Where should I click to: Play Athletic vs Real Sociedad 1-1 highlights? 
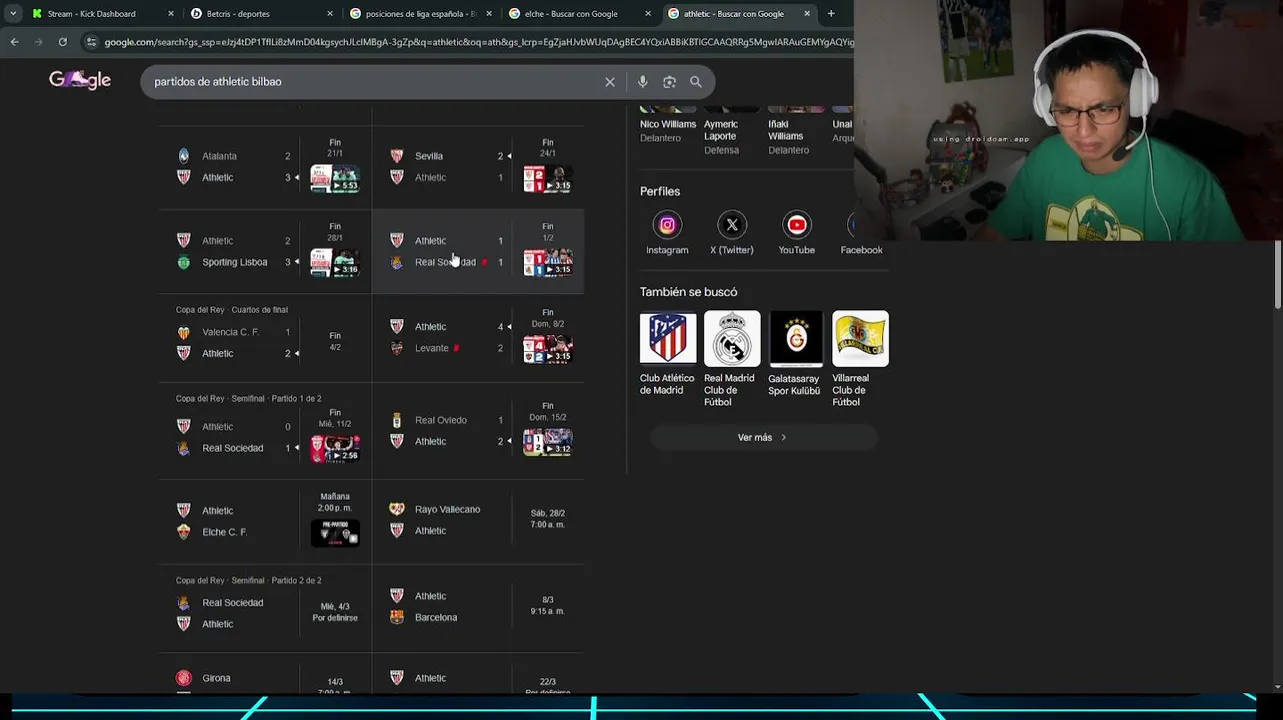[548, 263]
